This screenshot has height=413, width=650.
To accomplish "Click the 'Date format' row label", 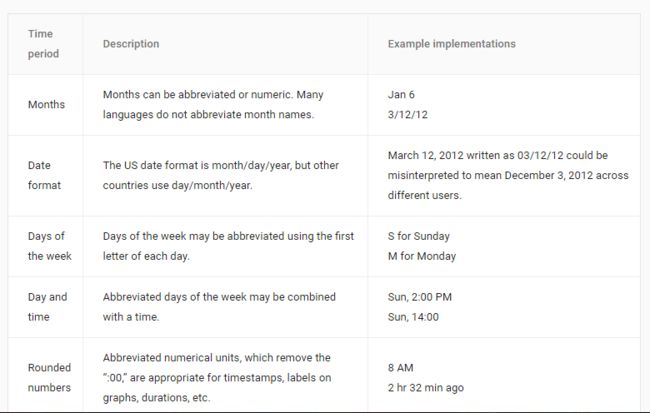I will [x=44, y=175].
